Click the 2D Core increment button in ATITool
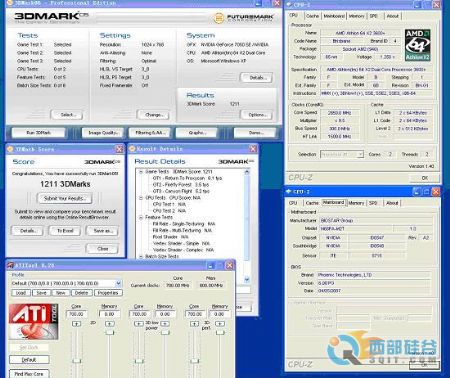This screenshot has width=450, height=378. click(76, 324)
